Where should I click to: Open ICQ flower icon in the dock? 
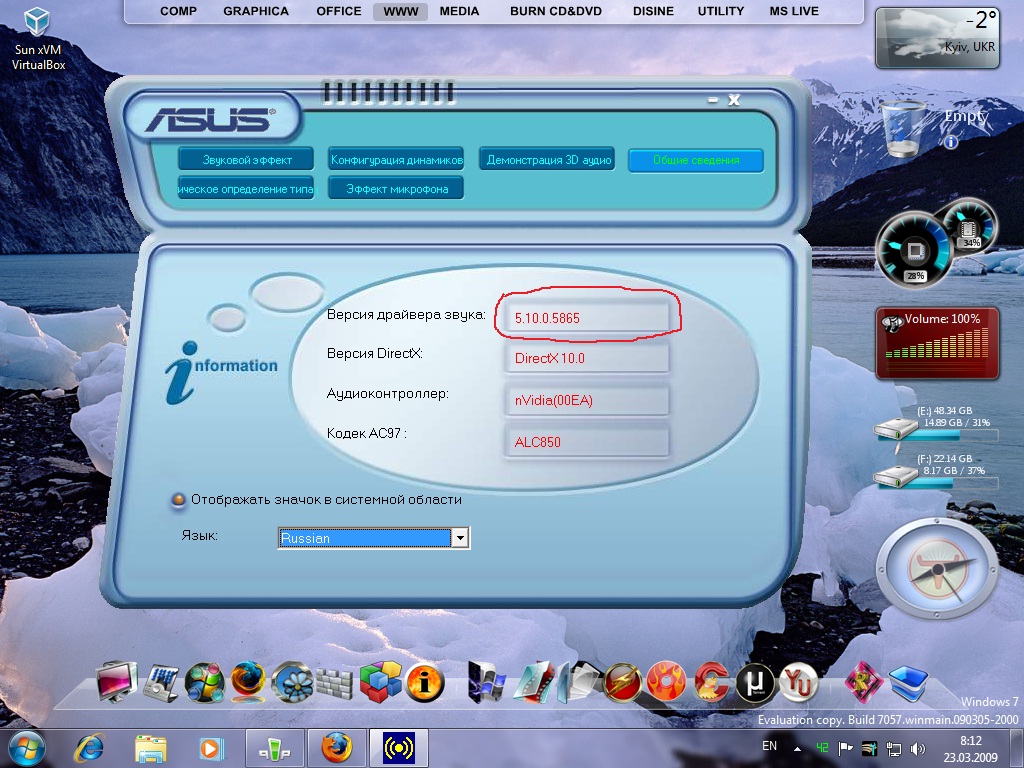292,682
